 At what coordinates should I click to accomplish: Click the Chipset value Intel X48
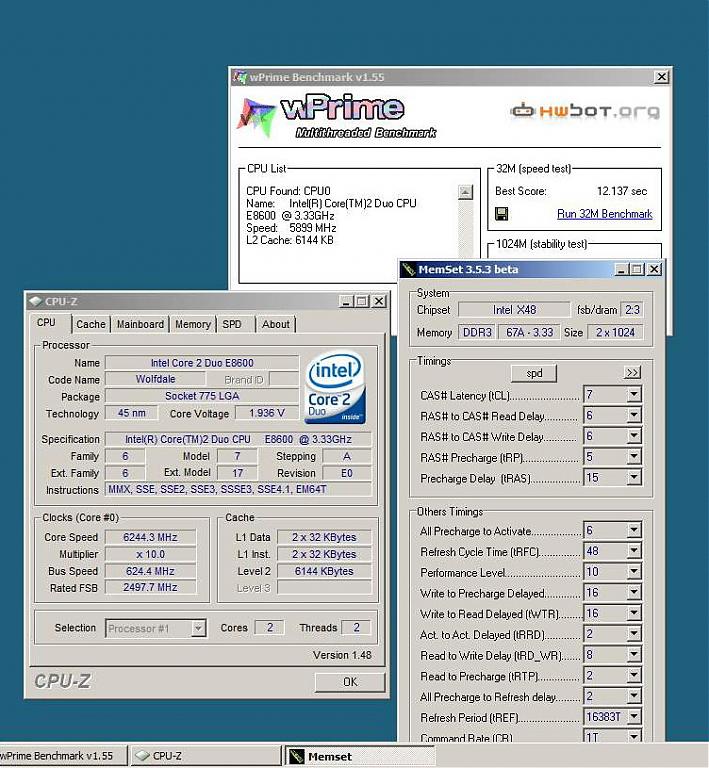(514, 310)
